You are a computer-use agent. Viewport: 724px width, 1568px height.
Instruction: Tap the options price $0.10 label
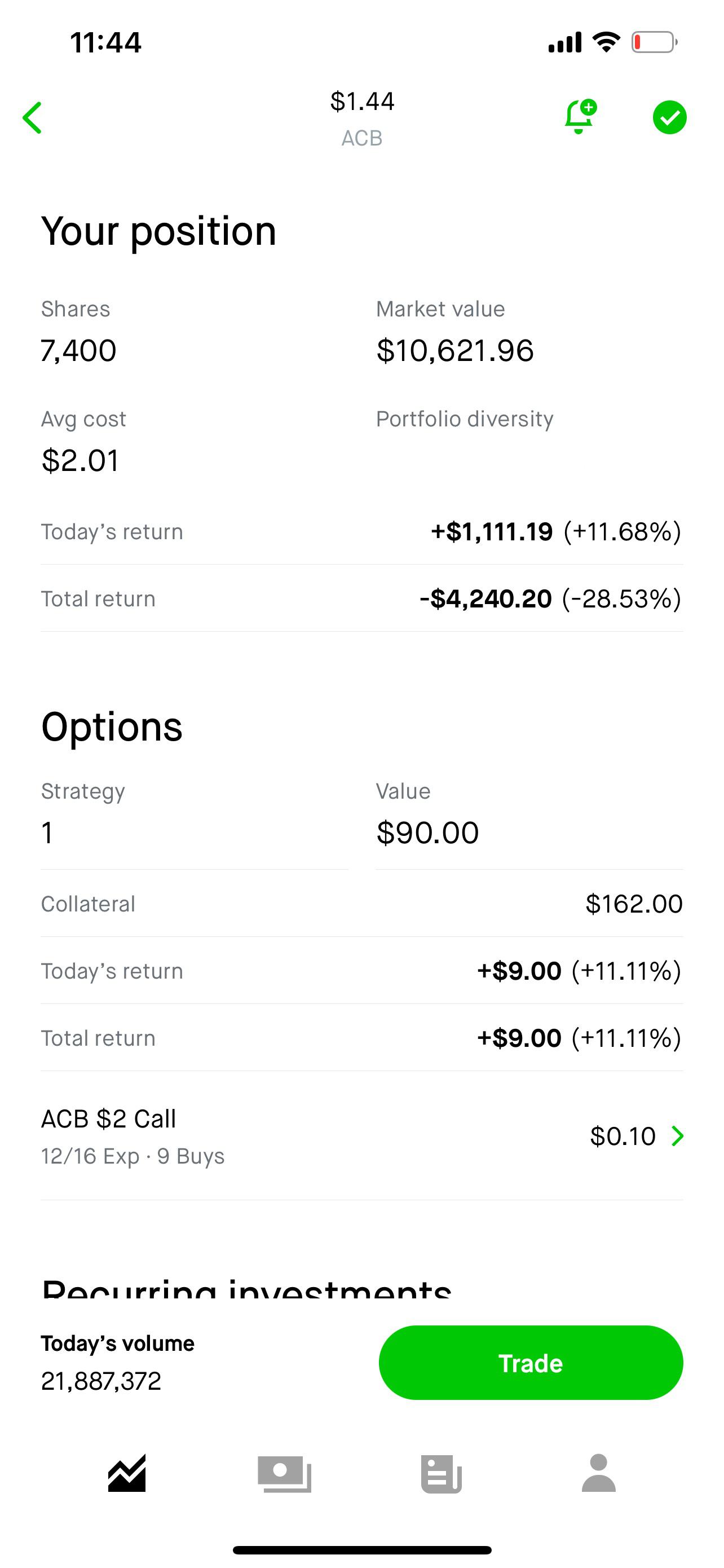coord(623,1136)
